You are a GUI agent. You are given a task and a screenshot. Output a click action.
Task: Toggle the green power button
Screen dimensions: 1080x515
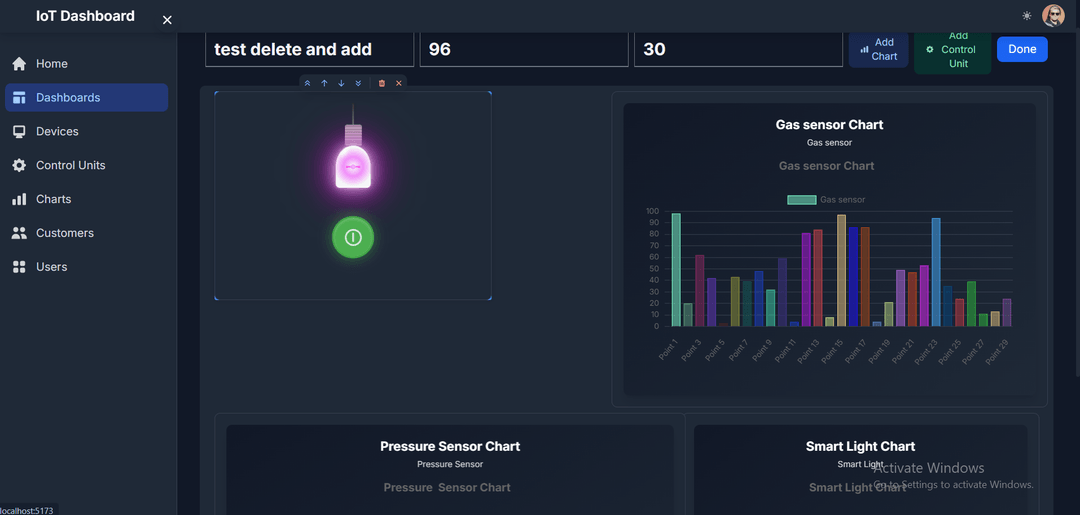(353, 237)
